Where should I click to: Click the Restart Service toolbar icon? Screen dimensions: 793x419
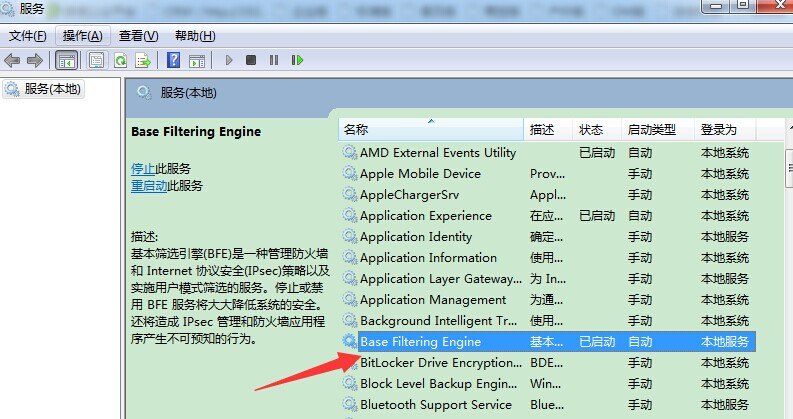[x=297, y=60]
